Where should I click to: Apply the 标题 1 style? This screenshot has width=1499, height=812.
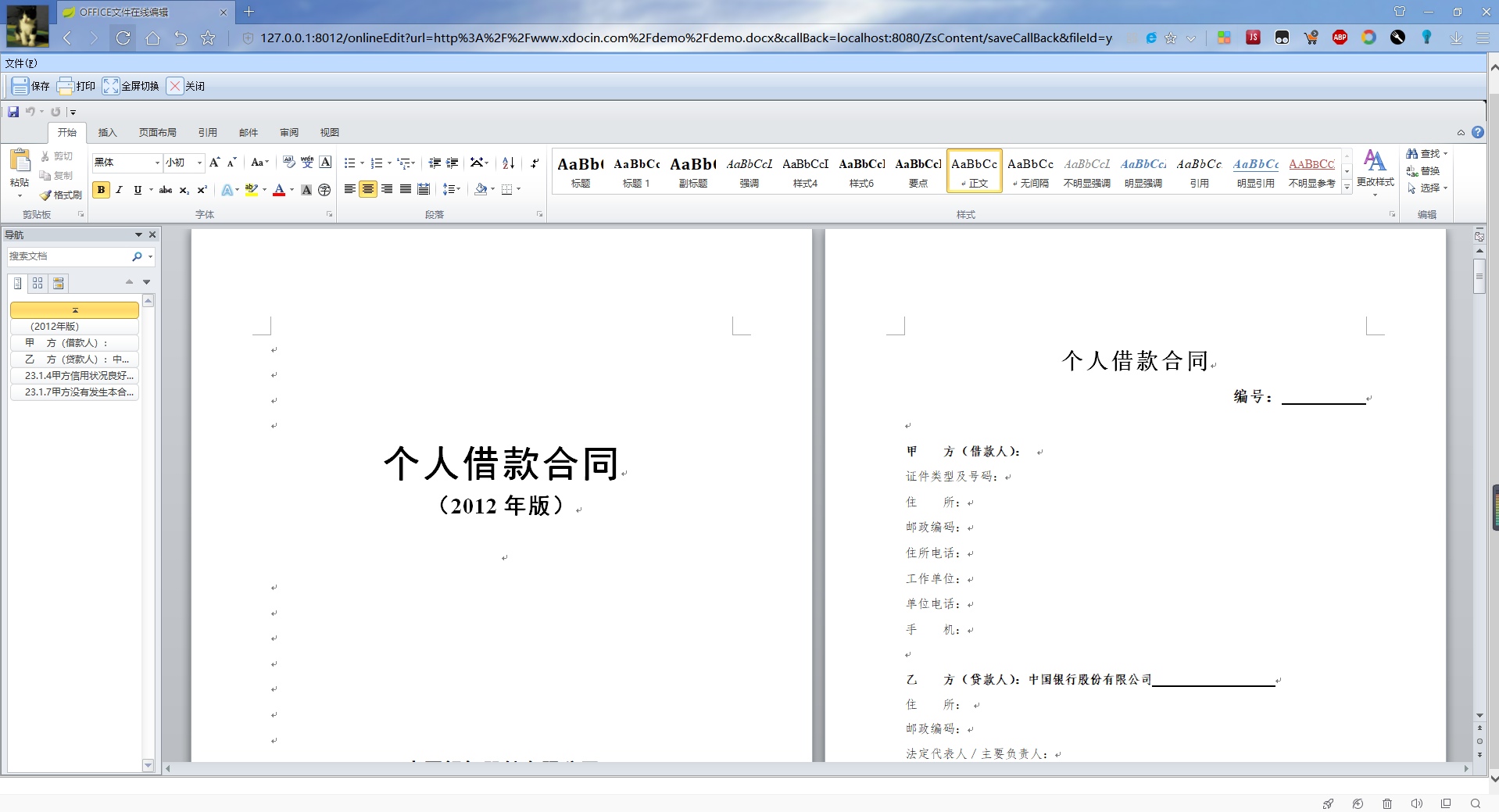tap(637, 172)
